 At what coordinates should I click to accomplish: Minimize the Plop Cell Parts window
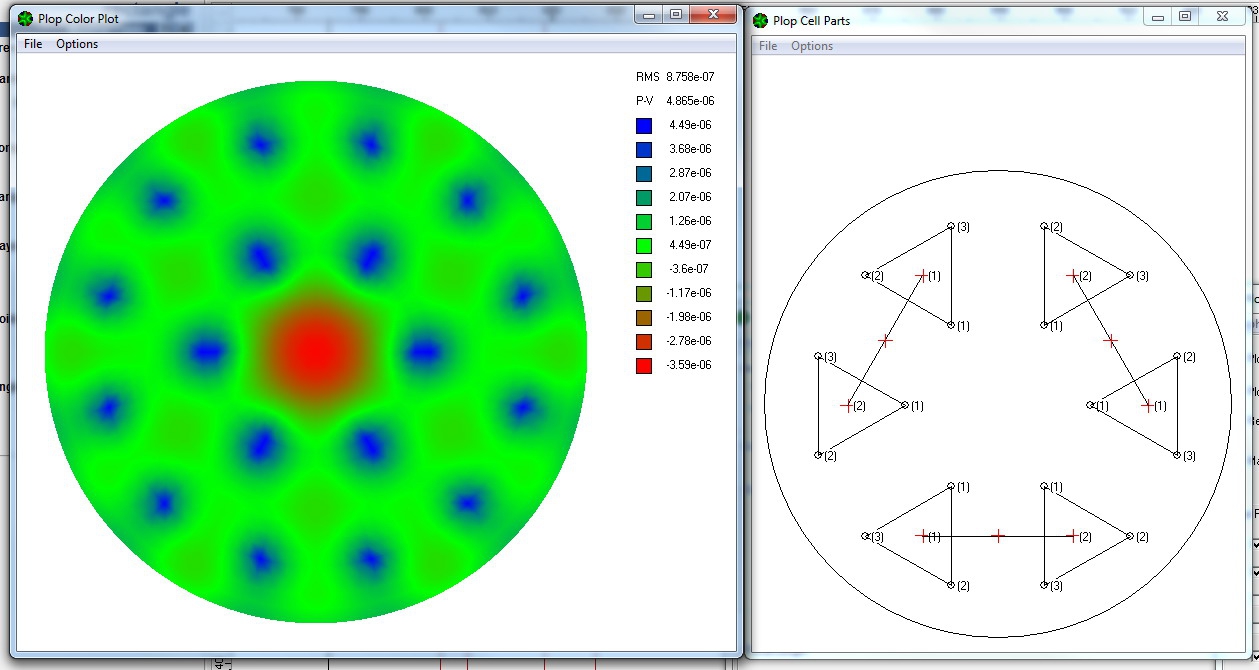[1159, 16]
